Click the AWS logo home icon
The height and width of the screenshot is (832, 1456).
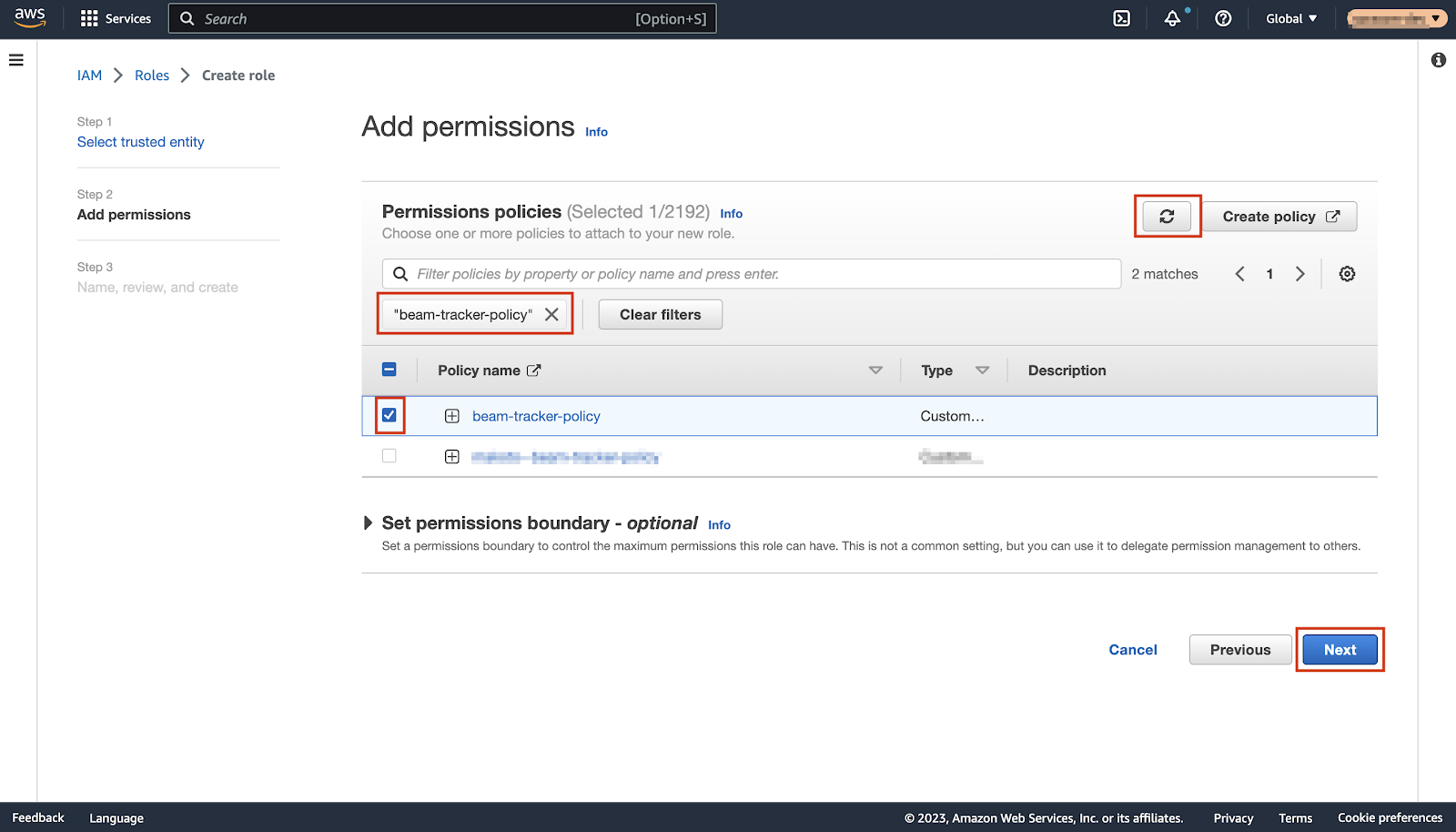pos(30,18)
